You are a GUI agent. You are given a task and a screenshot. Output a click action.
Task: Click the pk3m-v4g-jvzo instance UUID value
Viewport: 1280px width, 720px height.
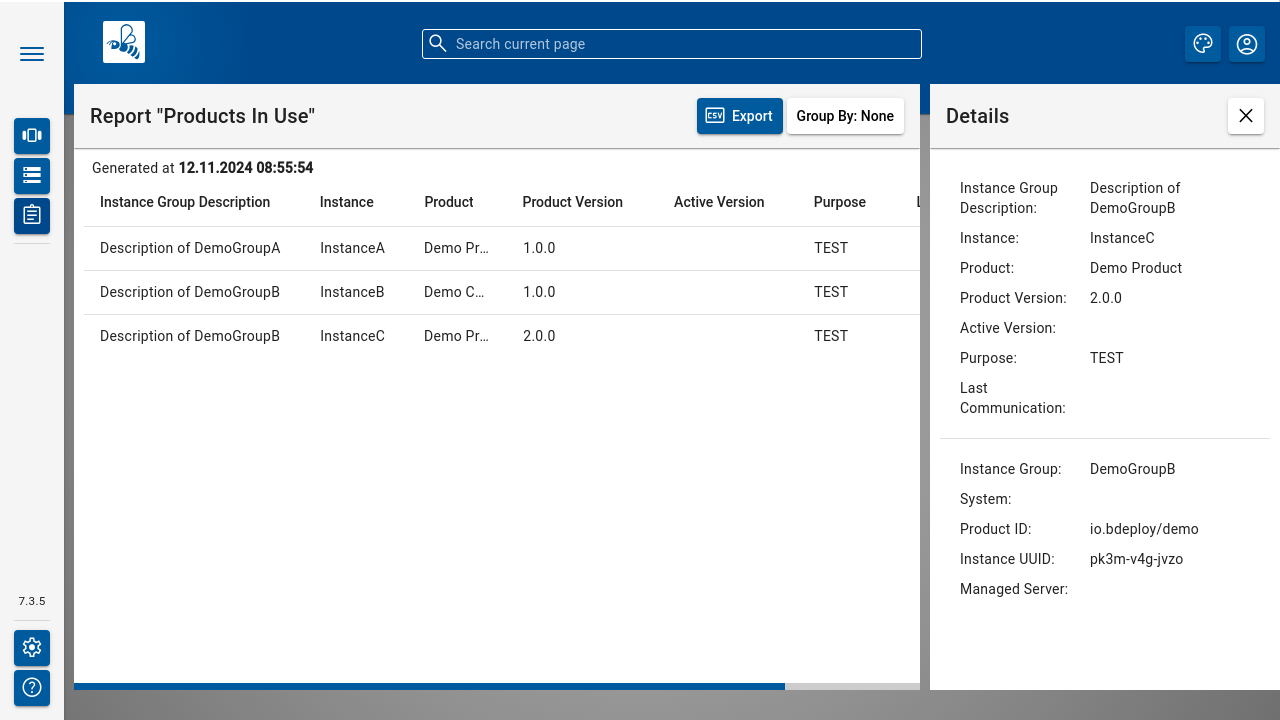point(1136,559)
